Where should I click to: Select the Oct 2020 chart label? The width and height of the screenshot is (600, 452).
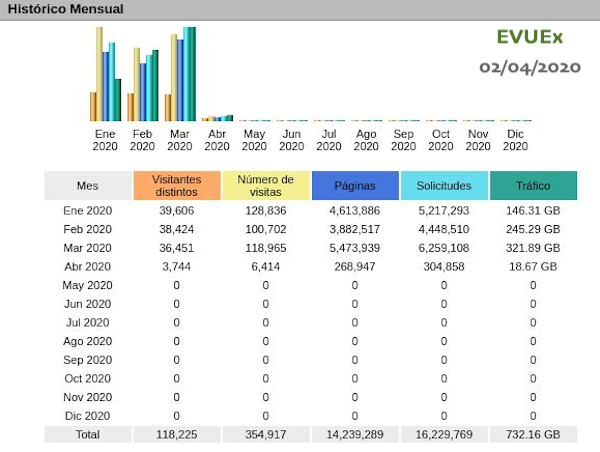(x=440, y=140)
